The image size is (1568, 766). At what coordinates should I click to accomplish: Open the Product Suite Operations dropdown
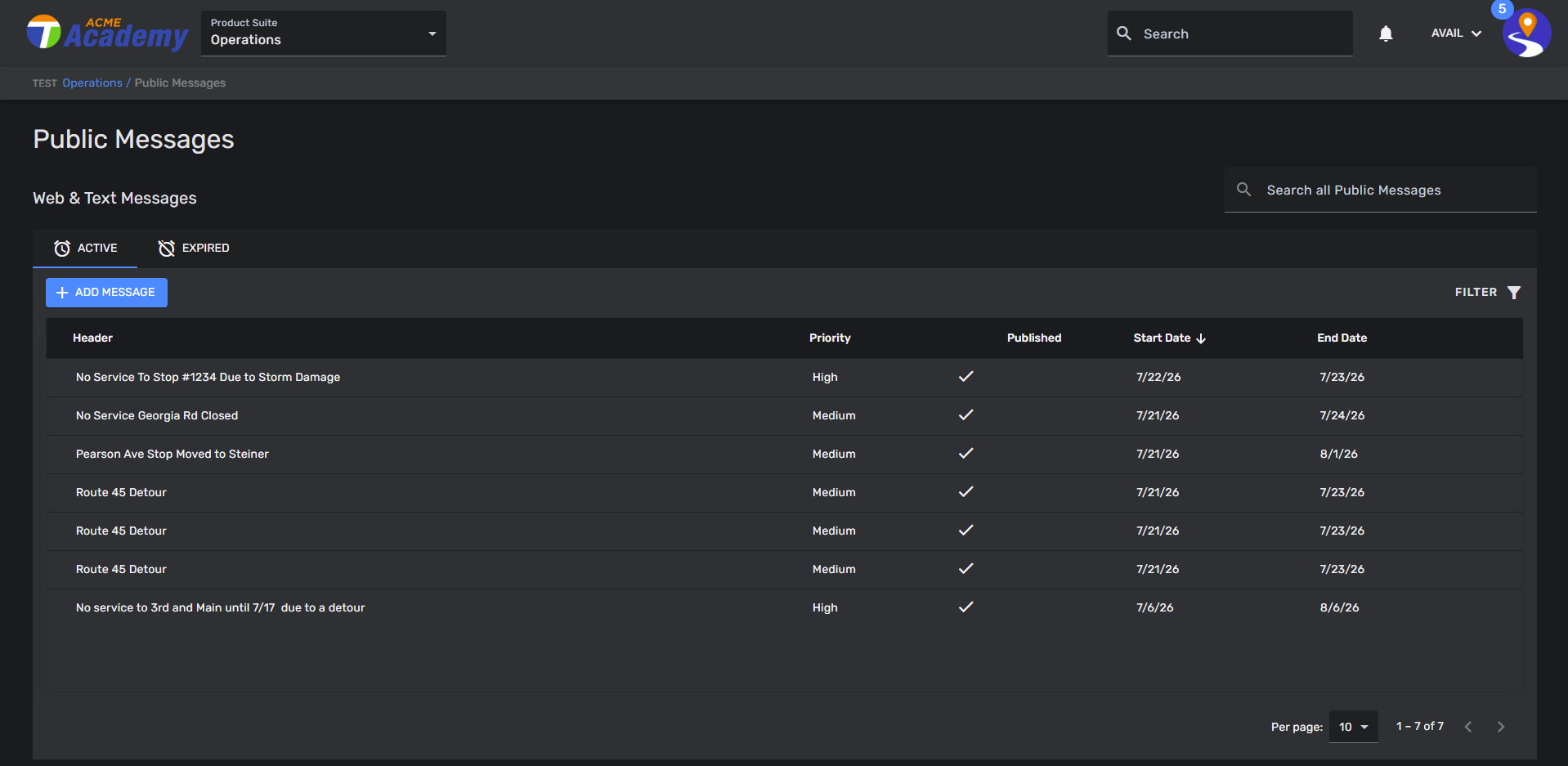pos(324,34)
